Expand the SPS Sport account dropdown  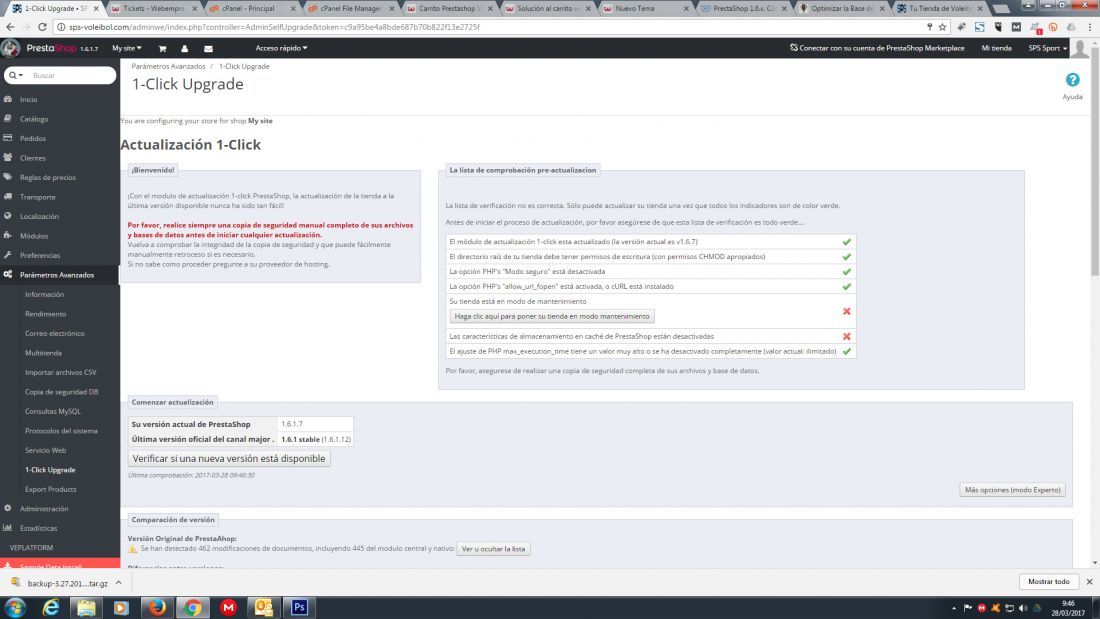pyautogui.click(x=1047, y=48)
